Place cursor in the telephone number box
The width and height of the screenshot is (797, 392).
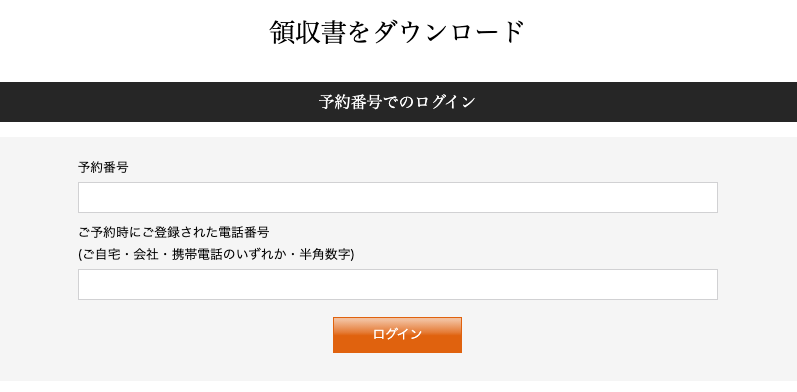397,284
